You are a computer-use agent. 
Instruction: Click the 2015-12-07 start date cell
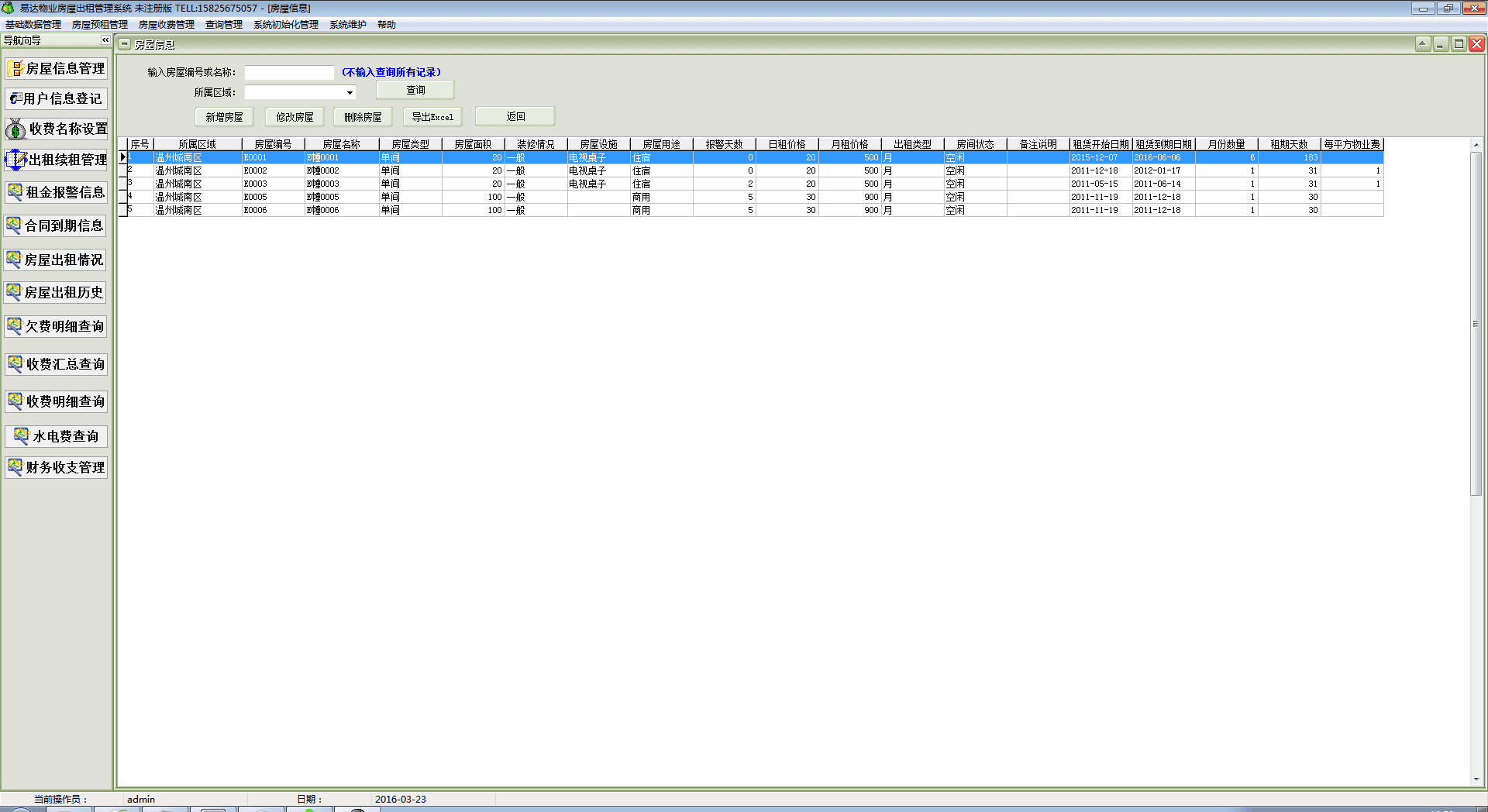(x=1100, y=157)
